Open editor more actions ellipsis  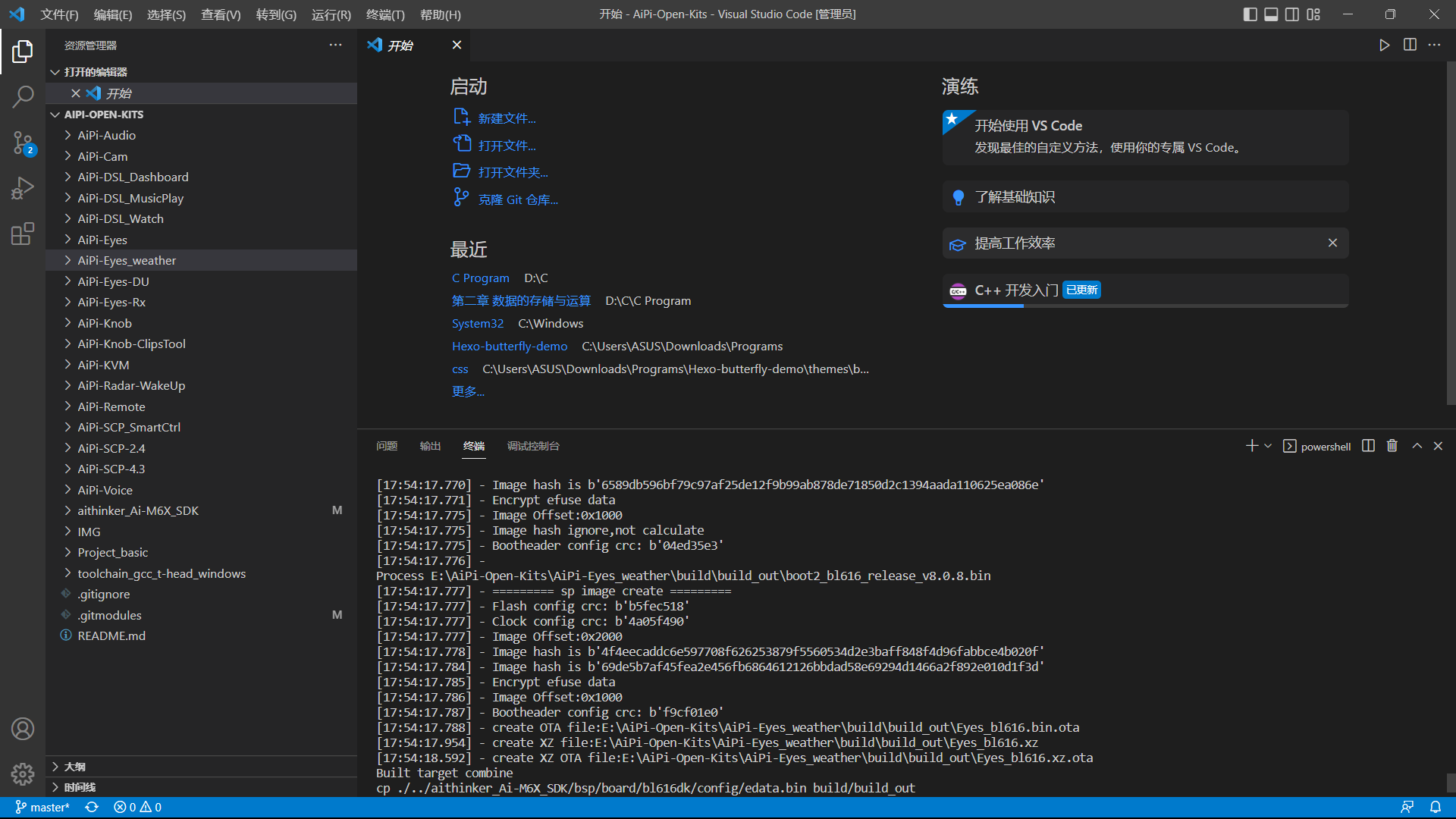tap(1434, 45)
